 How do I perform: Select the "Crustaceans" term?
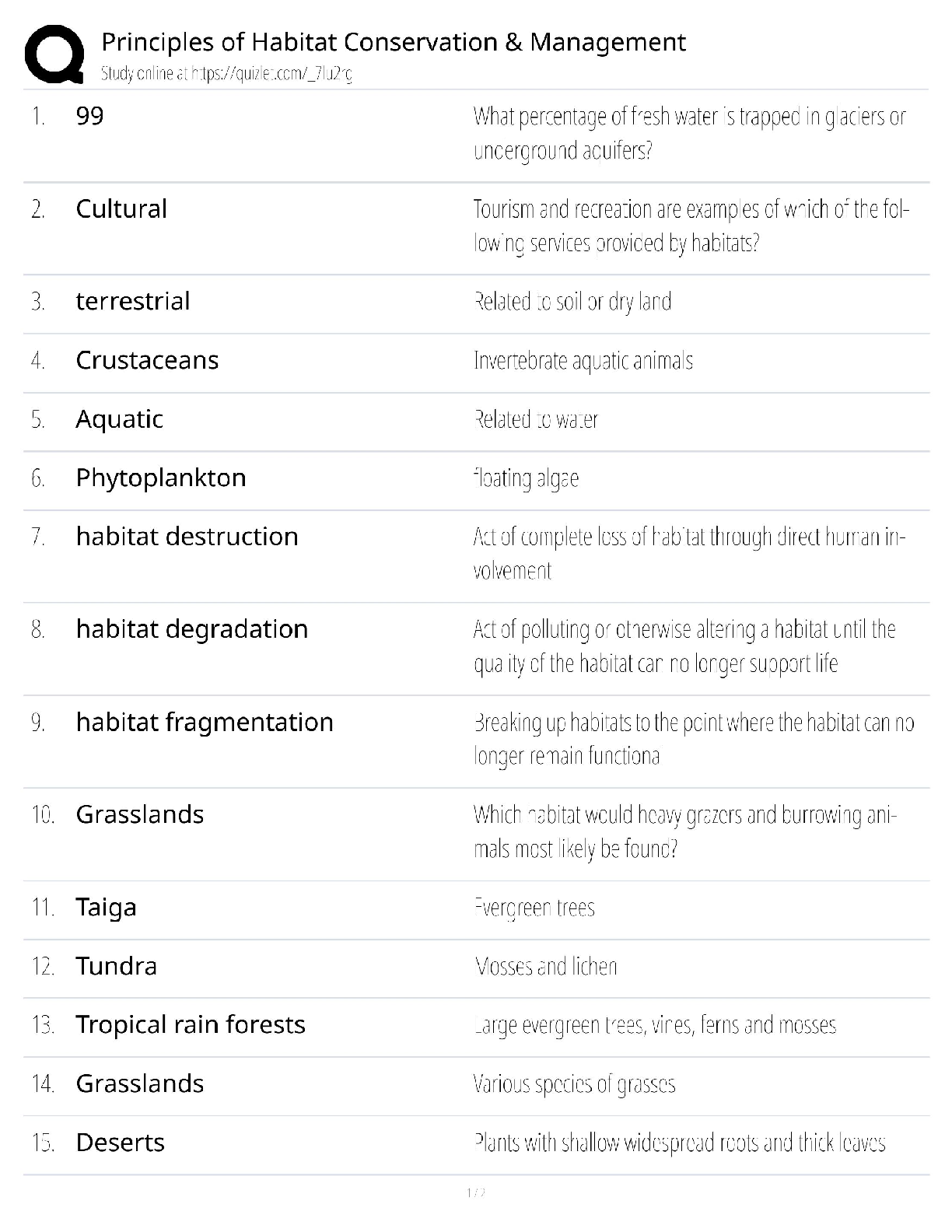147,360
